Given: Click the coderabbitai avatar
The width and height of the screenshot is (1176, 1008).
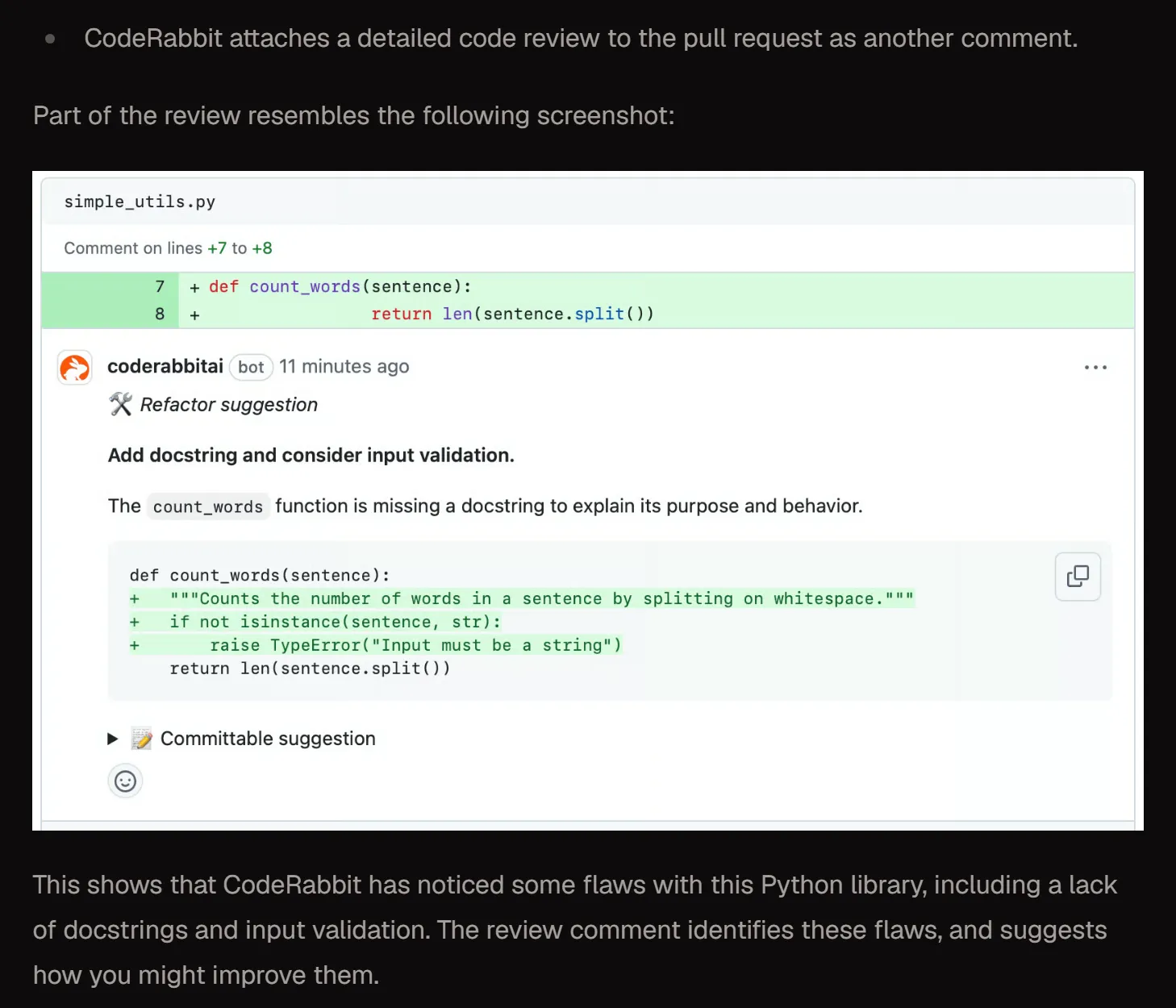Looking at the screenshot, I should click(x=75, y=368).
